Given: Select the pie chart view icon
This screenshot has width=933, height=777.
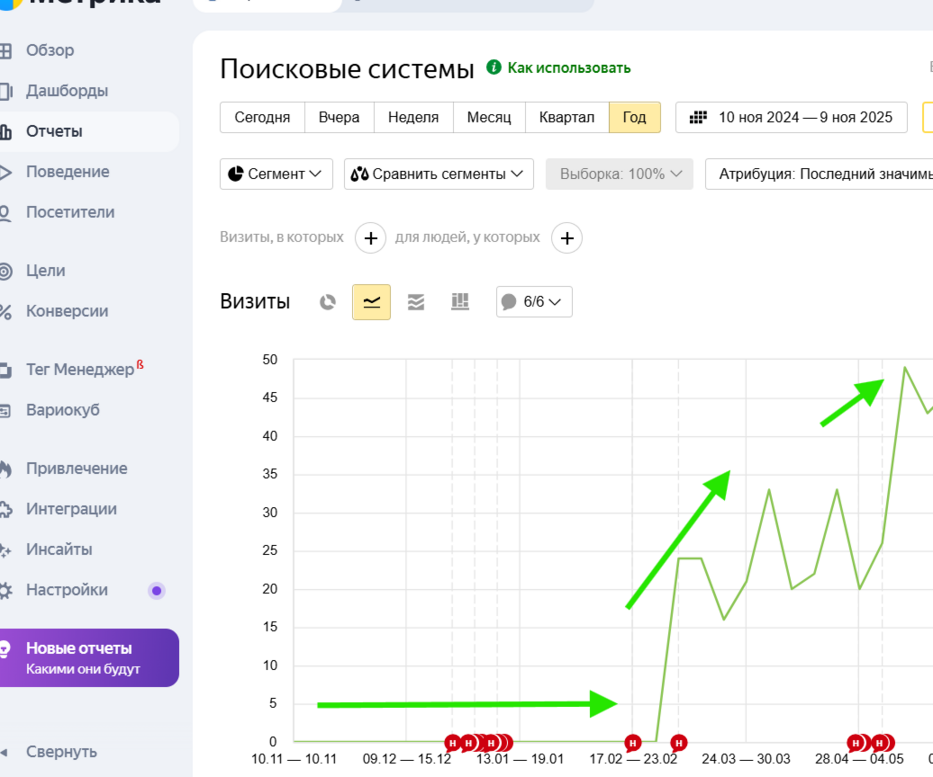Looking at the screenshot, I should tap(328, 302).
